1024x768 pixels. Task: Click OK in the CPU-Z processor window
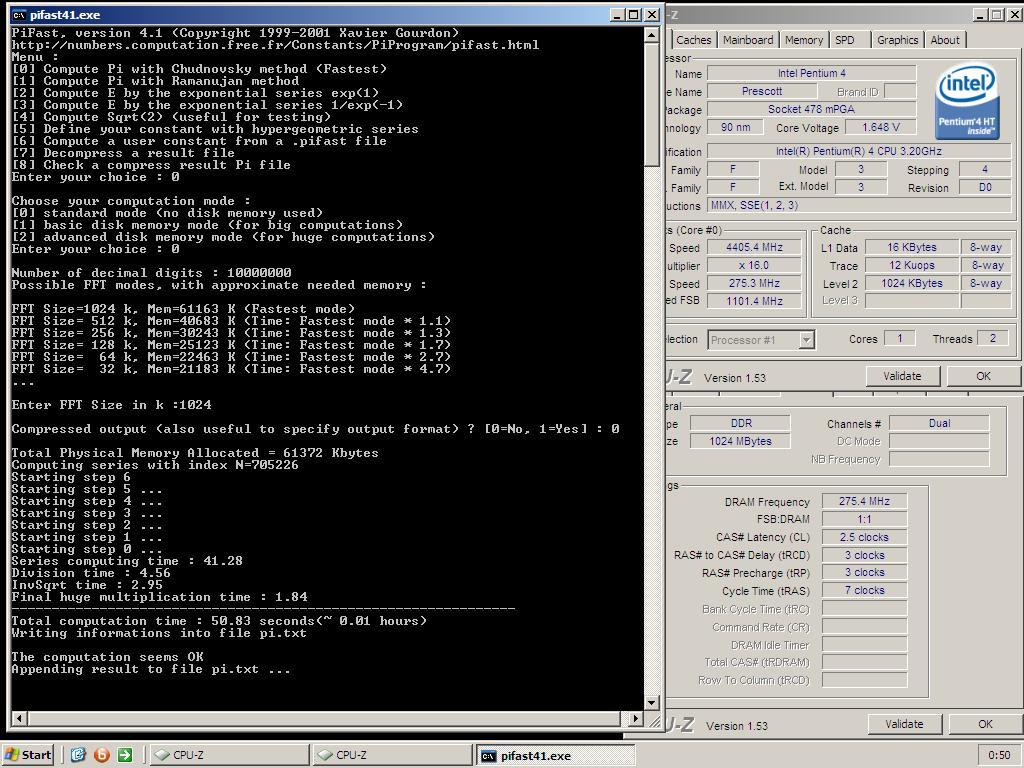pos(983,376)
